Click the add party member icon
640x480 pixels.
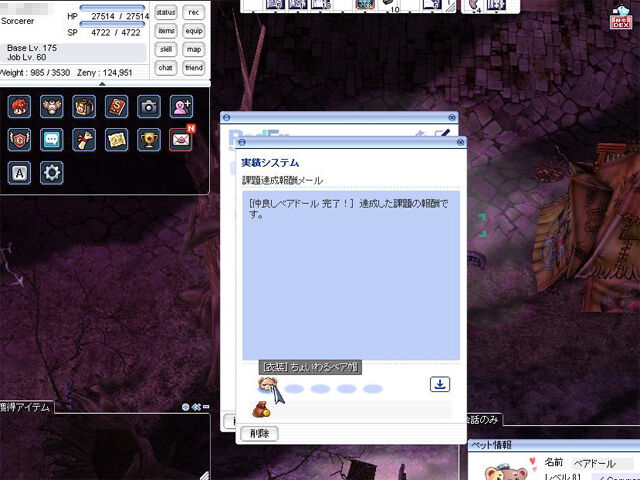click(181, 107)
